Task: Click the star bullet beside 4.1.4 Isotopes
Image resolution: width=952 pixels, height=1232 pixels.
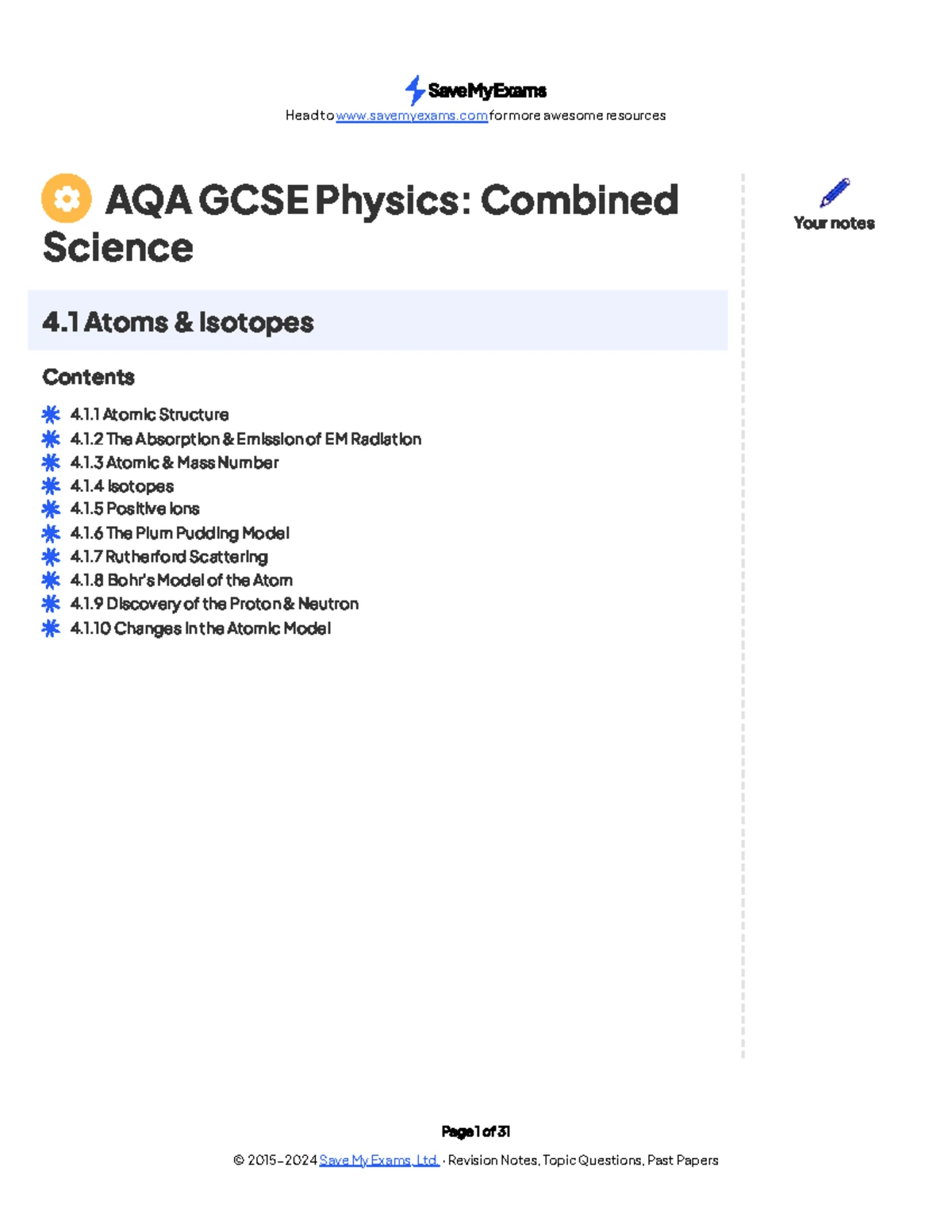Action: [51, 486]
